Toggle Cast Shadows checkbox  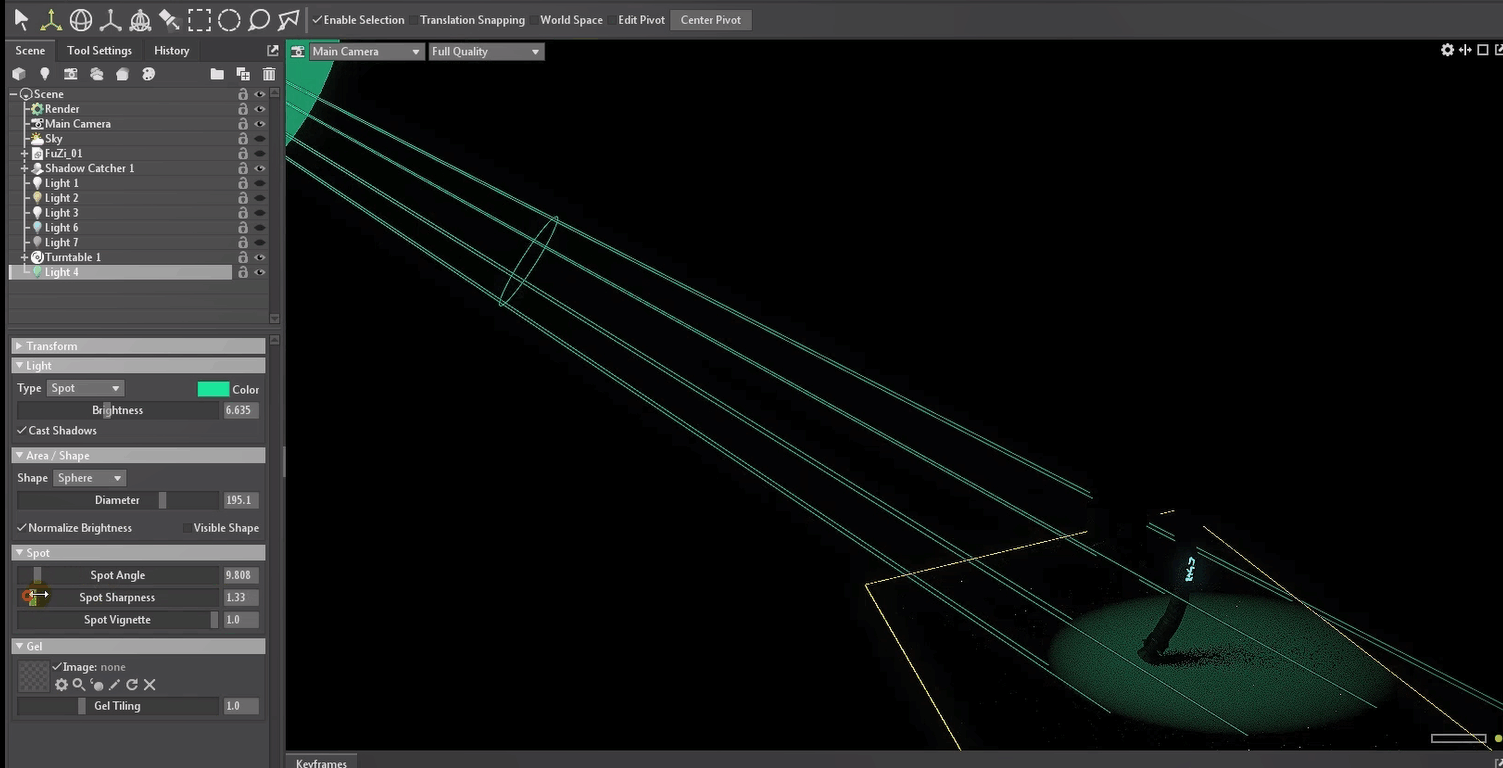pyautogui.click(x=22, y=430)
